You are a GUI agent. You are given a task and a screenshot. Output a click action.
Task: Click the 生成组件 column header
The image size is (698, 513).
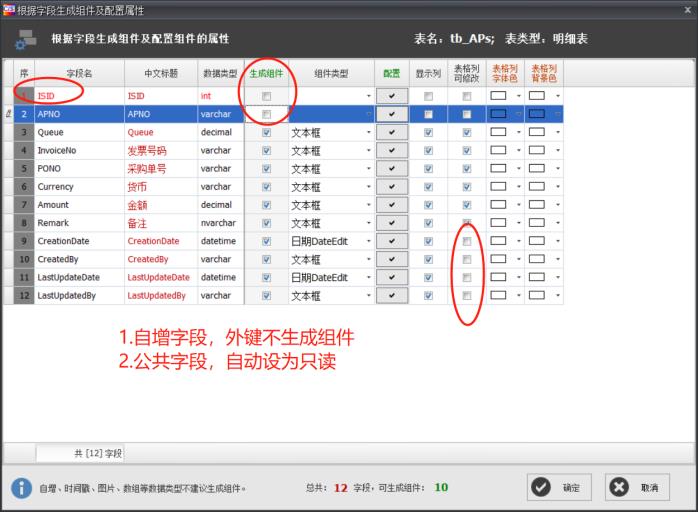point(266,73)
